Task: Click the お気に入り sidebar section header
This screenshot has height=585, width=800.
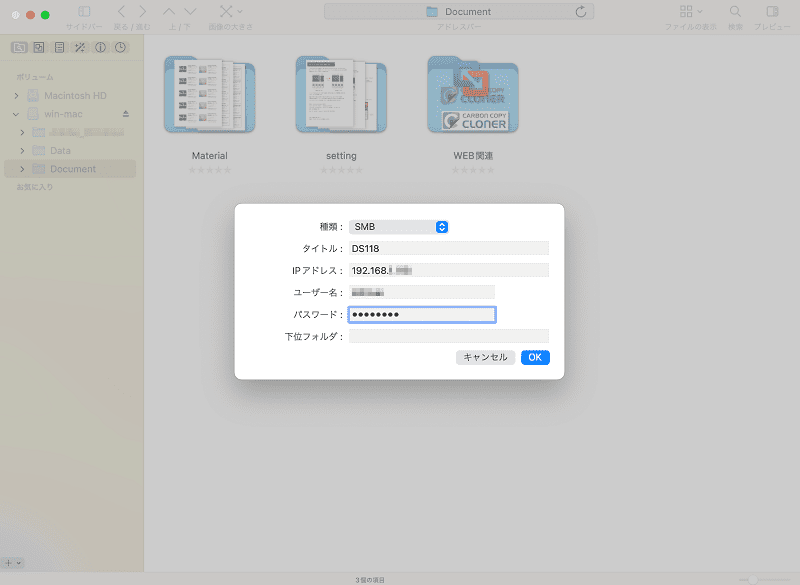Action: [x=35, y=187]
